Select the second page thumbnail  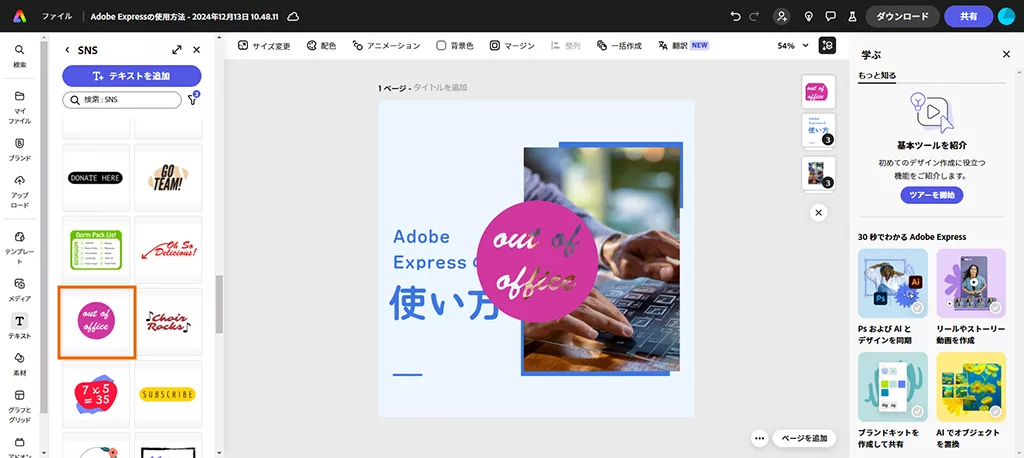tap(818, 130)
